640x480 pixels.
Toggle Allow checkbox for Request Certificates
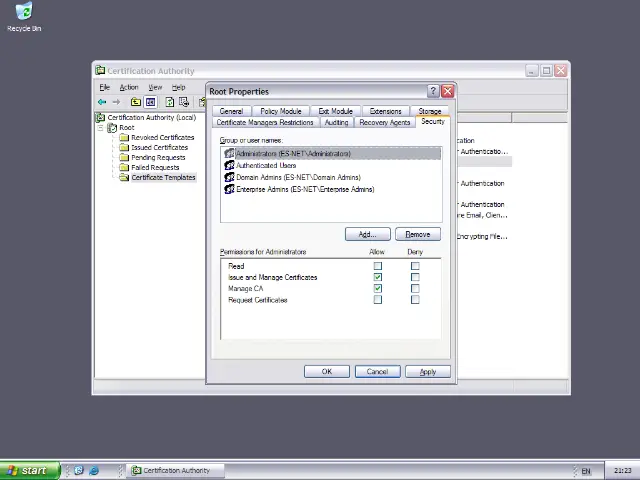pos(378,300)
